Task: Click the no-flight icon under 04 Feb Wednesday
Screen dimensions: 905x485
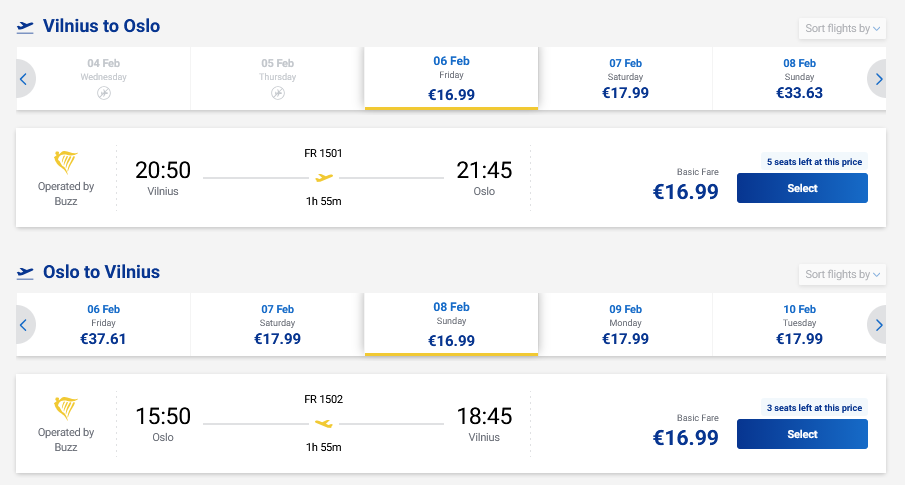Action: (x=104, y=93)
